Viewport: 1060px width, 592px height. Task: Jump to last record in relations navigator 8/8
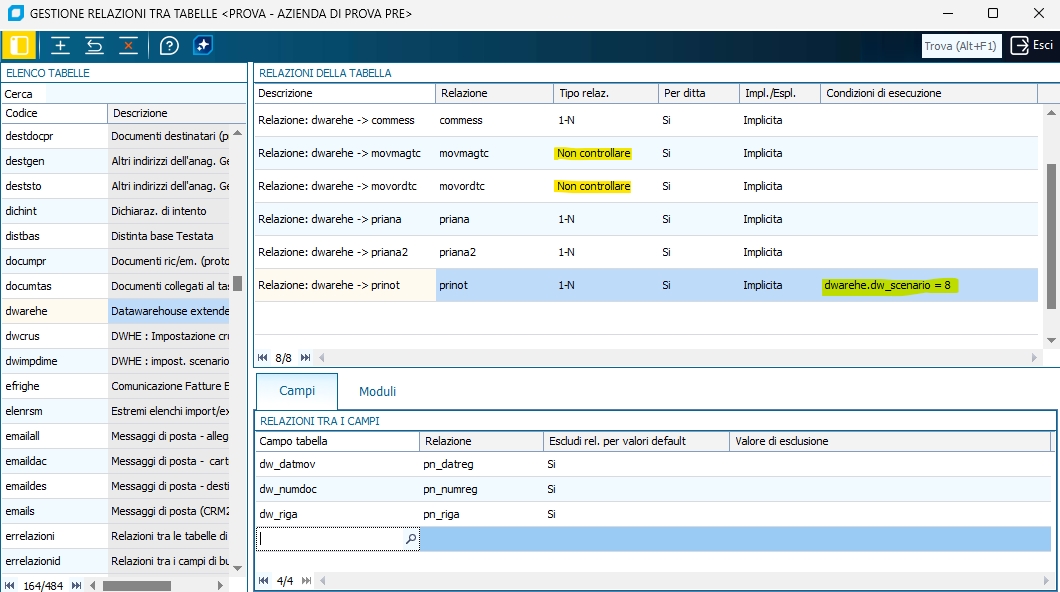pos(306,357)
